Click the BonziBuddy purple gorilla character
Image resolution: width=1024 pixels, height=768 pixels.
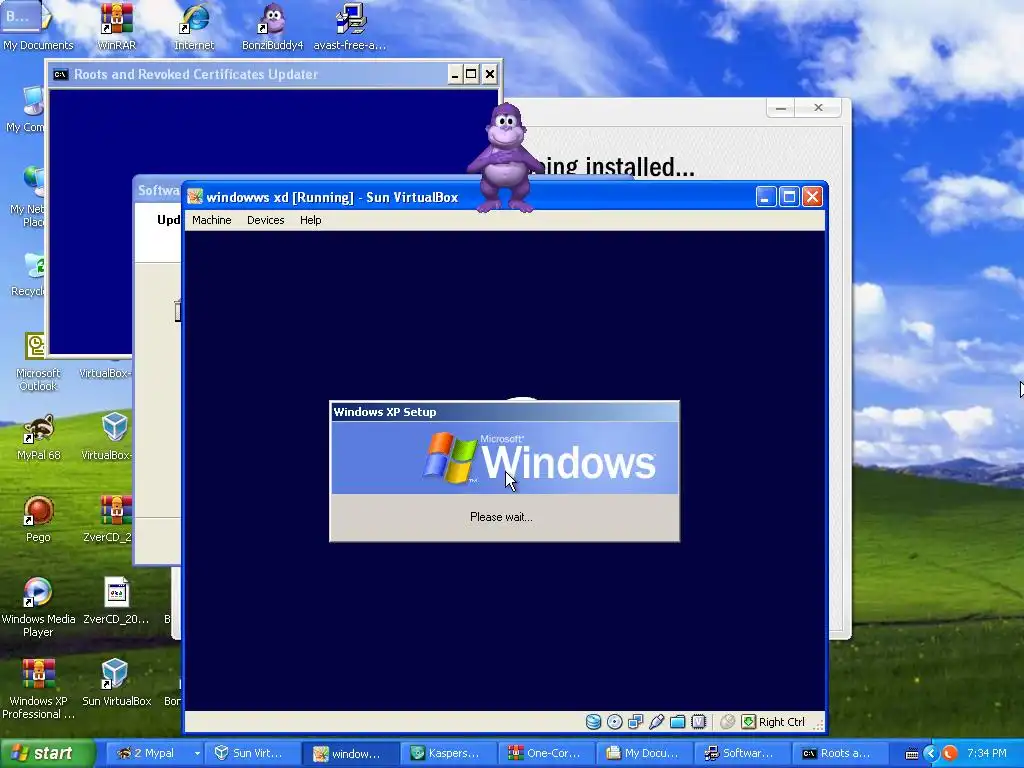[504, 158]
